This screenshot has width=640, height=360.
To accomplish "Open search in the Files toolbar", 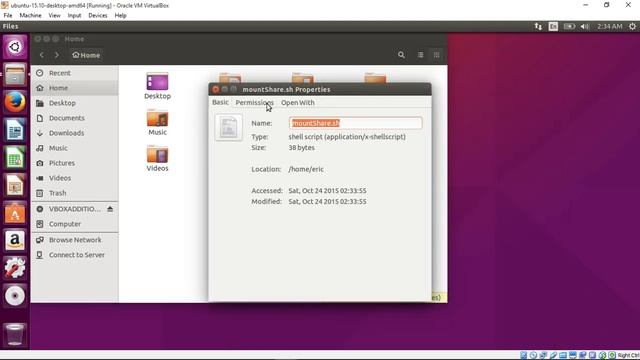I will tap(401, 55).
